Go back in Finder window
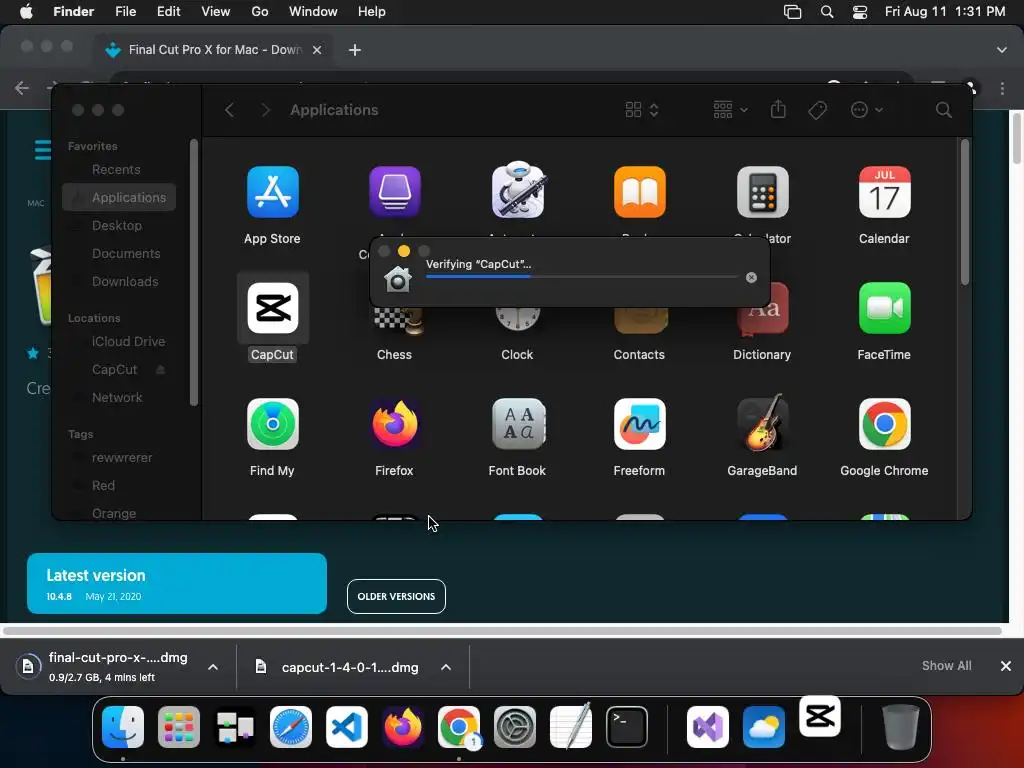This screenshot has width=1024, height=768. (229, 110)
